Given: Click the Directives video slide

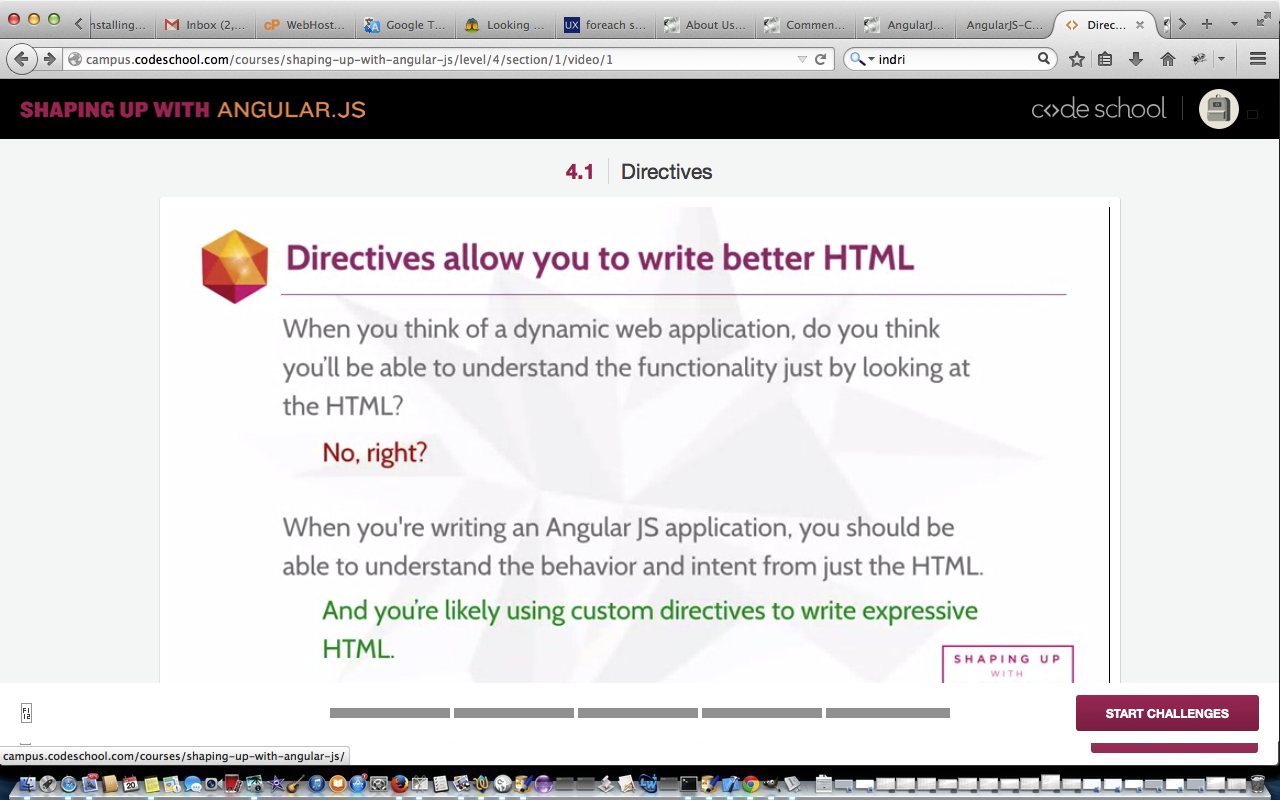Looking at the screenshot, I should tap(640, 445).
